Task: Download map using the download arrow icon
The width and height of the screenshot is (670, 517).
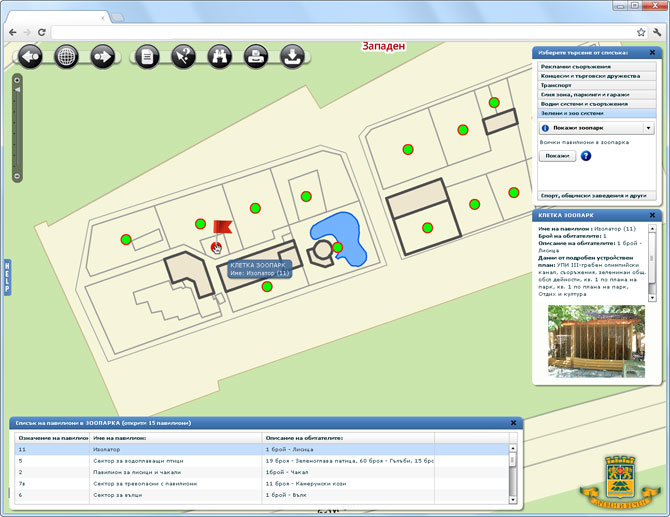Action: (x=292, y=56)
